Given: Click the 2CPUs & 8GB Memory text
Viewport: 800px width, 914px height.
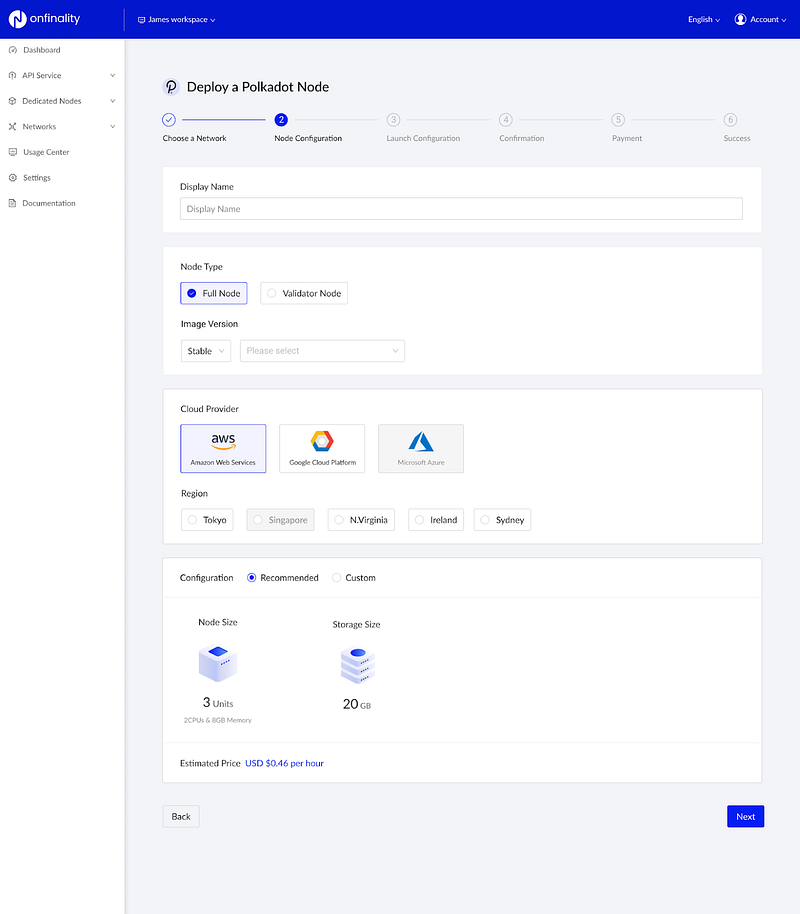Looking at the screenshot, I should point(217,720).
